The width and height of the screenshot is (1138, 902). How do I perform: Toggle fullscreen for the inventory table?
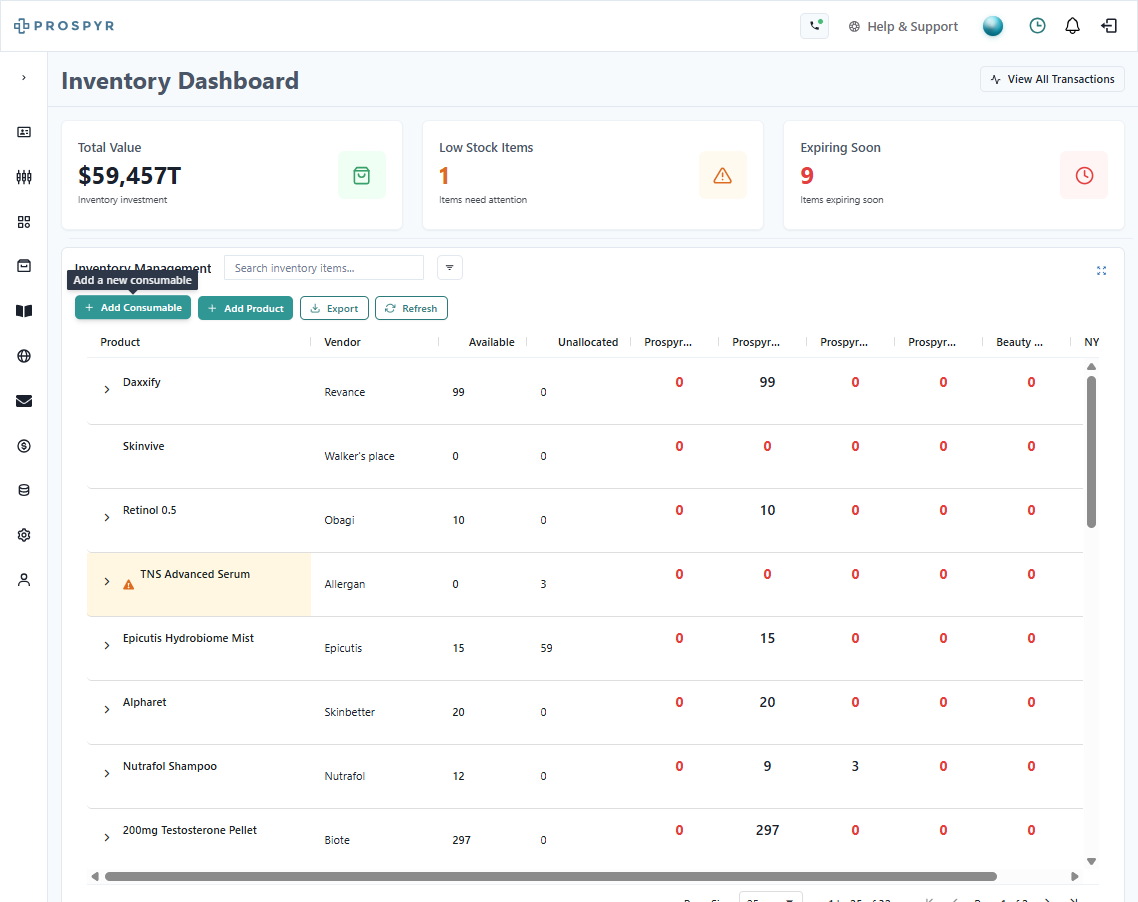tap(1101, 271)
